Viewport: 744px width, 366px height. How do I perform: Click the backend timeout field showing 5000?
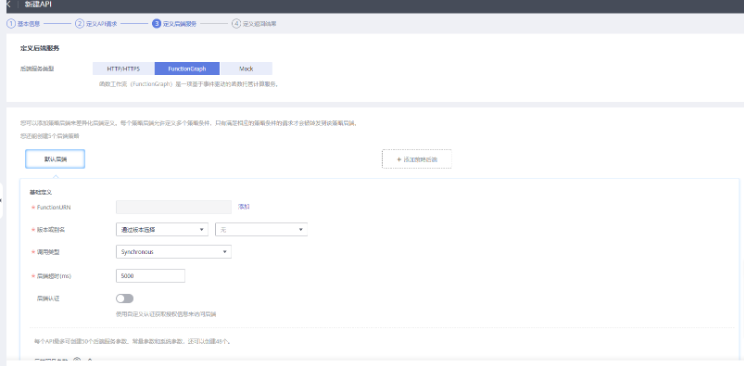[x=150, y=276]
